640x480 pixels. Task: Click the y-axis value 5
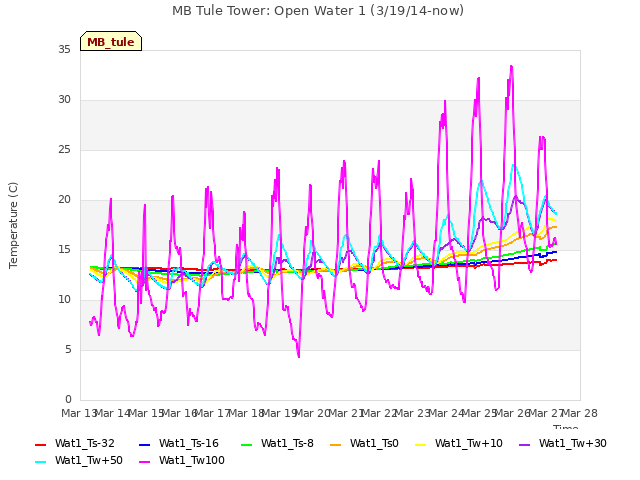click(x=68, y=349)
